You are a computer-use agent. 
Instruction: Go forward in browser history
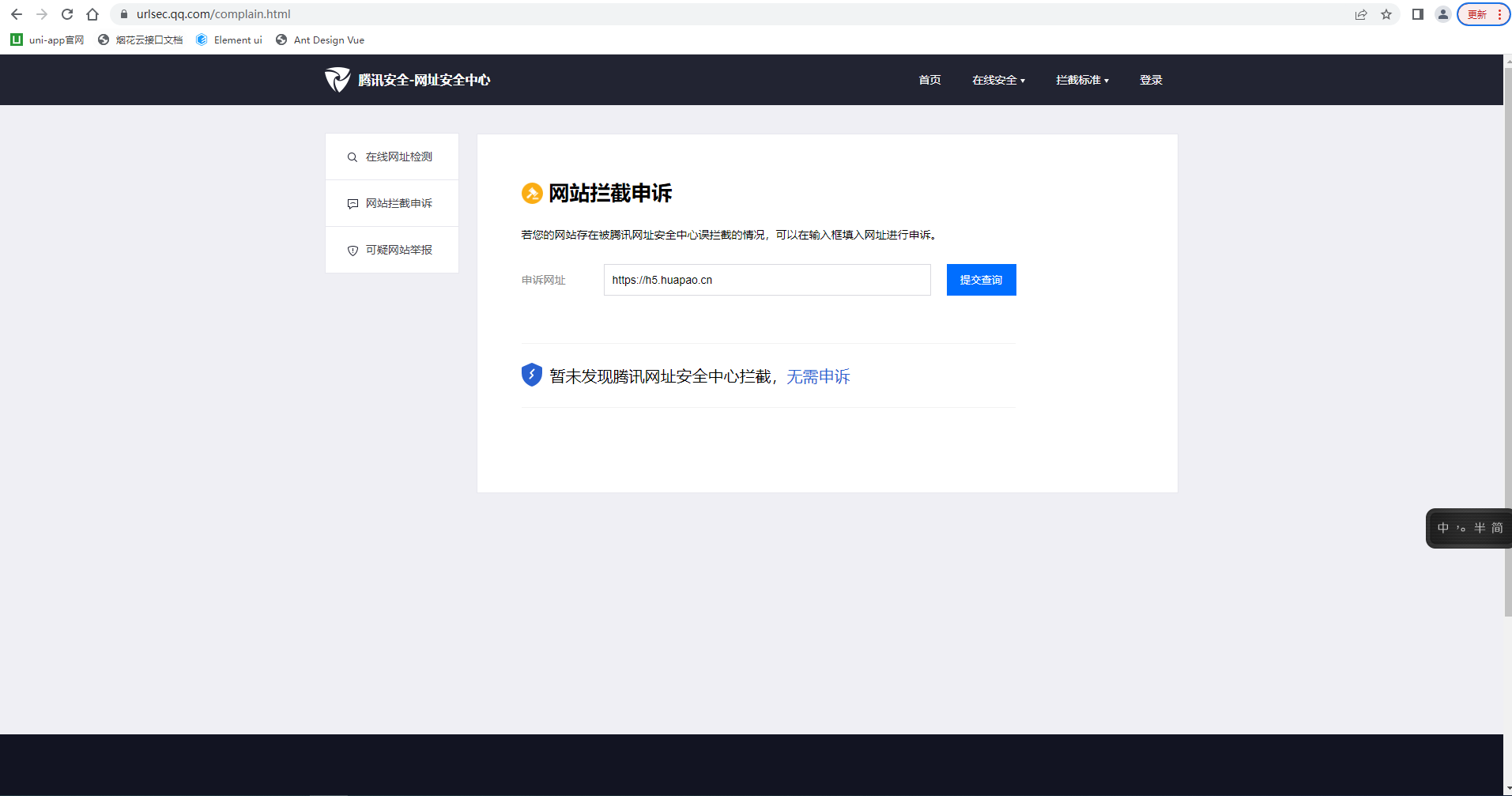(42, 14)
